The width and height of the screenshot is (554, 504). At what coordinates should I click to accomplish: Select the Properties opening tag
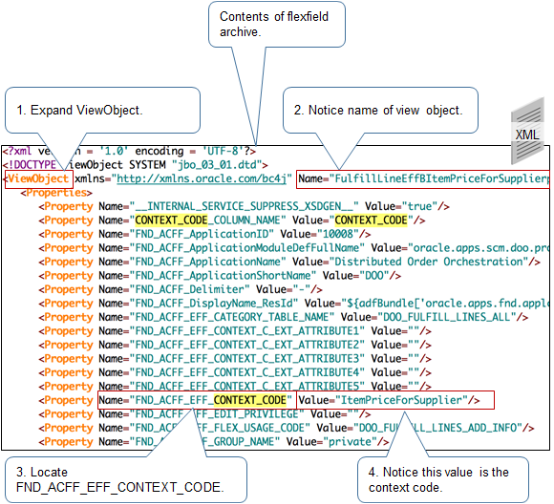57,193
